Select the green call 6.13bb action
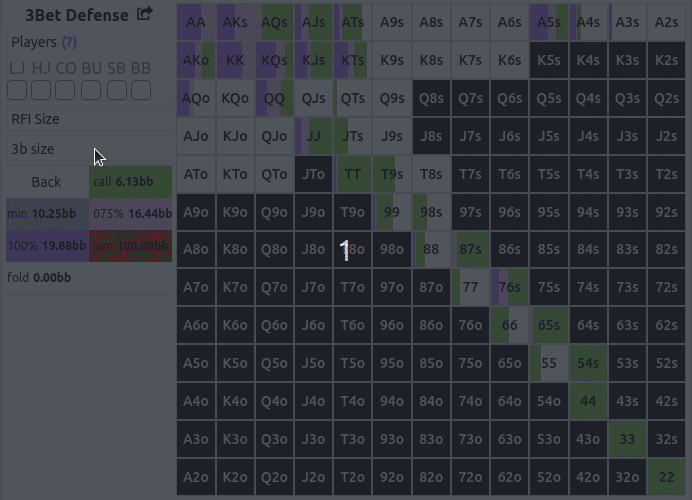Viewport: 692px width, 500px height. (131, 182)
